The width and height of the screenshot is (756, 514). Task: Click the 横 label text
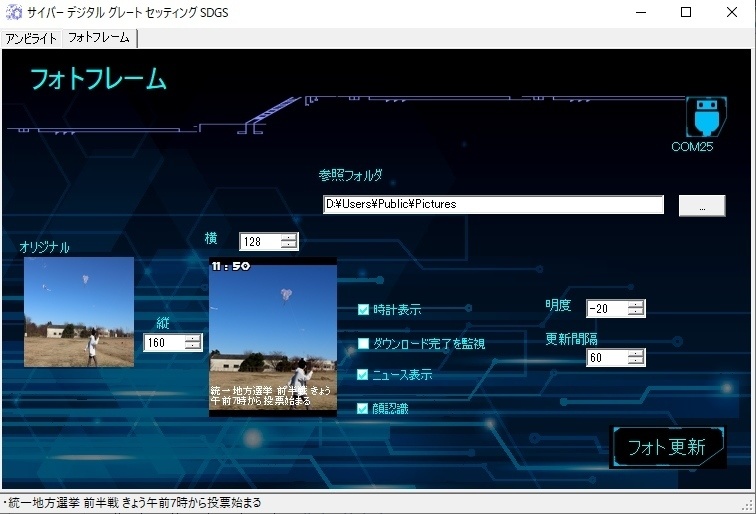click(211, 238)
